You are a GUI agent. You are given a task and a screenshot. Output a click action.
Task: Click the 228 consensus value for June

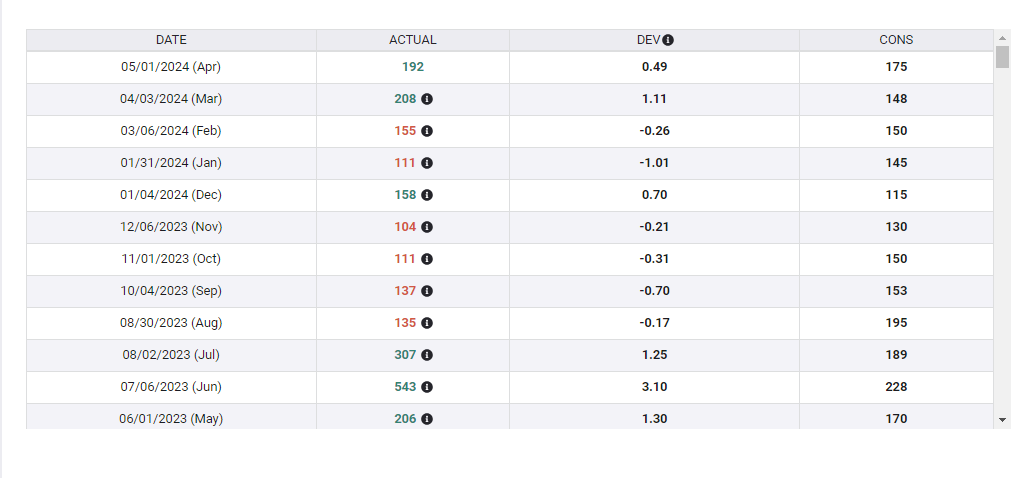[896, 387]
